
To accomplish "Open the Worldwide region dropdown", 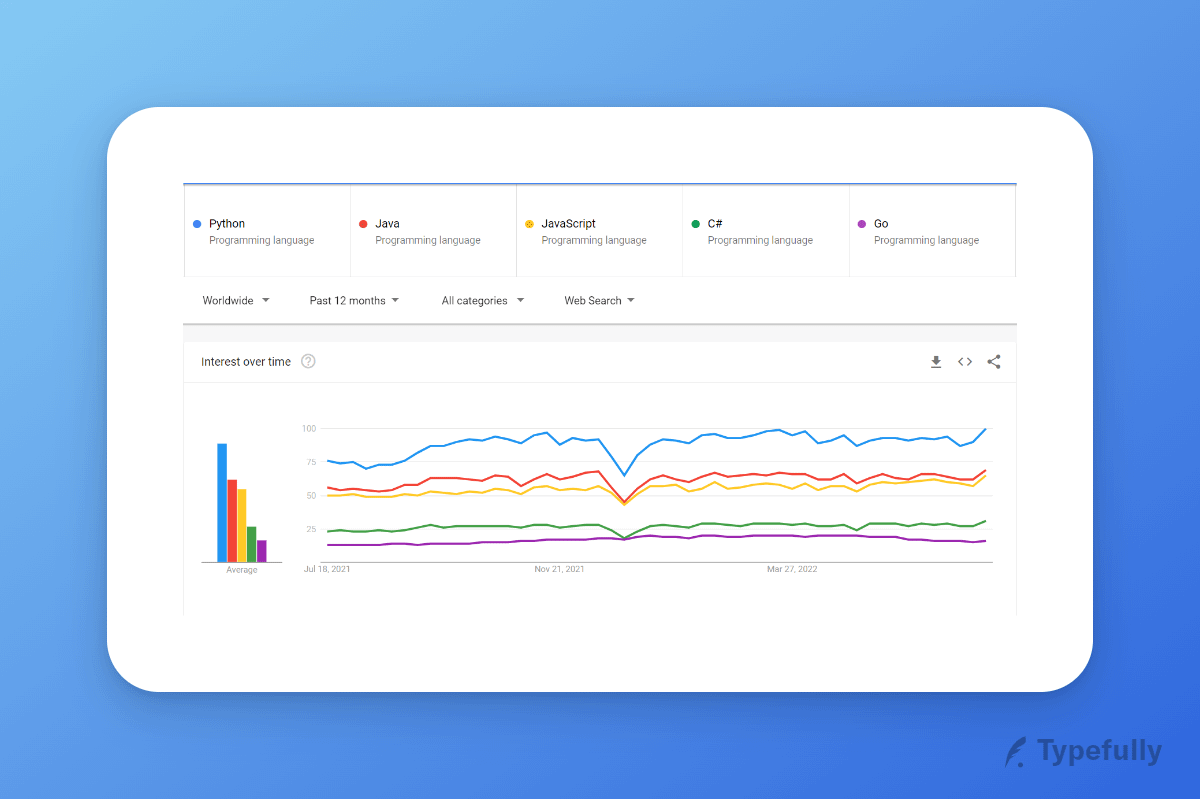I will (x=236, y=300).
